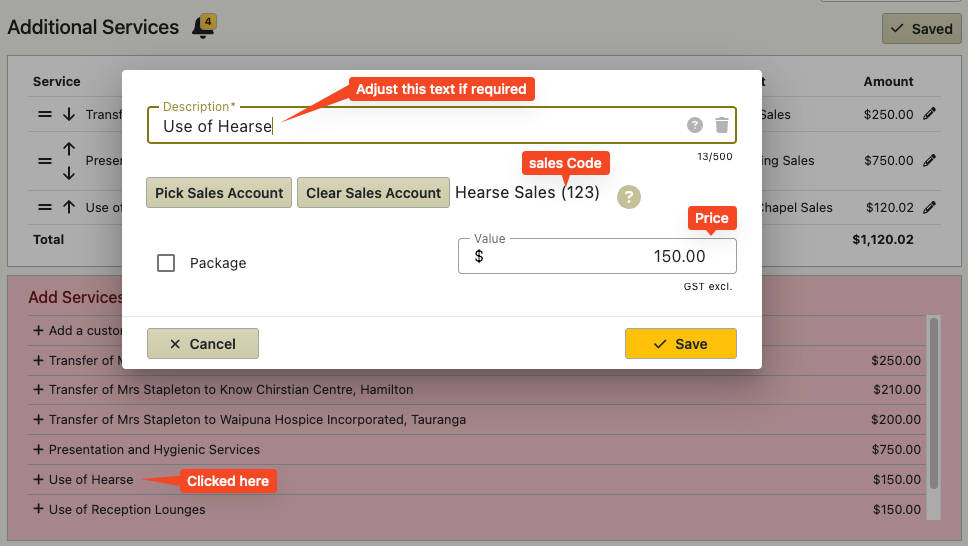This screenshot has height=546, width=968.
Task: Grab the drag handle of first service row
Action: (x=45, y=114)
